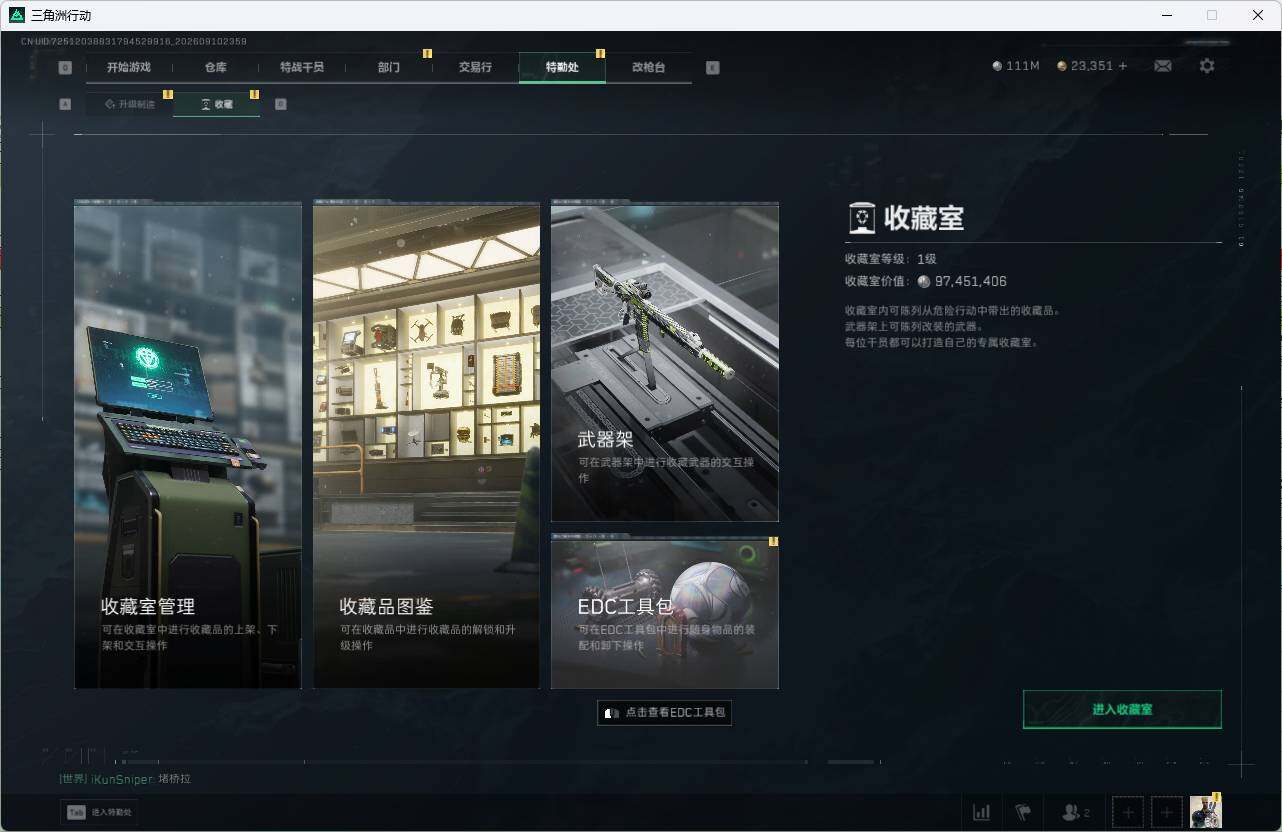
Task: Open the EDC工具包 card
Action: click(665, 612)
